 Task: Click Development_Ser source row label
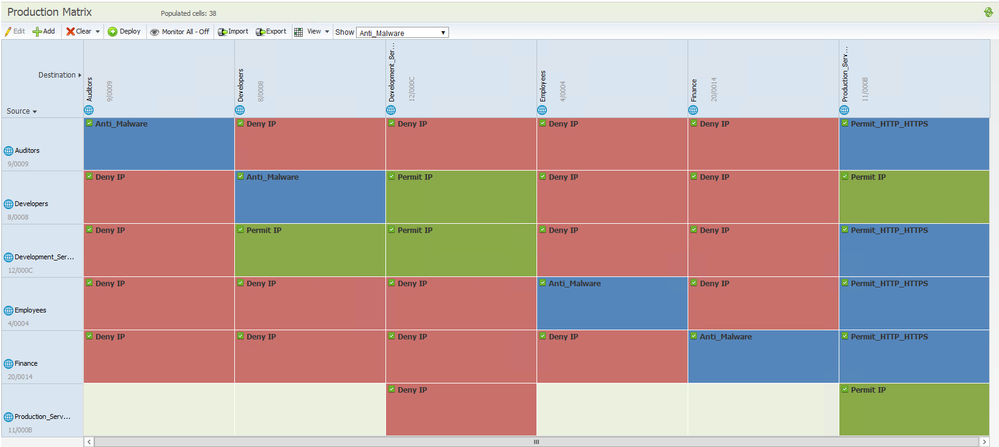pos(44,258)
